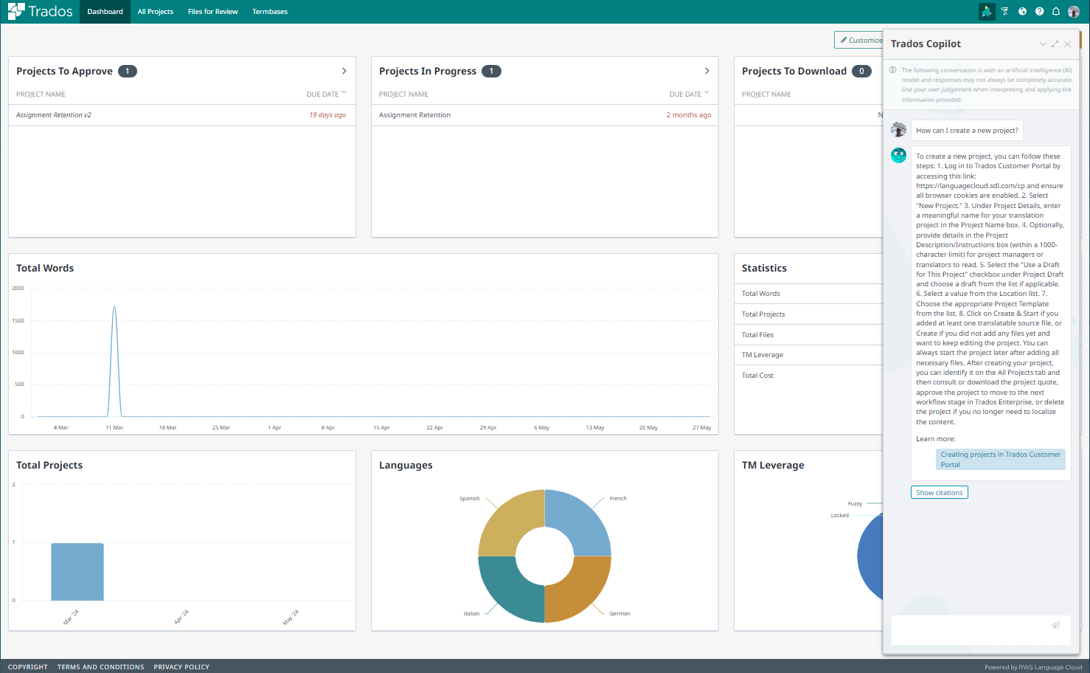
Task: Click the Trados Copilot icon in top bar
Action: pos(986,12)
